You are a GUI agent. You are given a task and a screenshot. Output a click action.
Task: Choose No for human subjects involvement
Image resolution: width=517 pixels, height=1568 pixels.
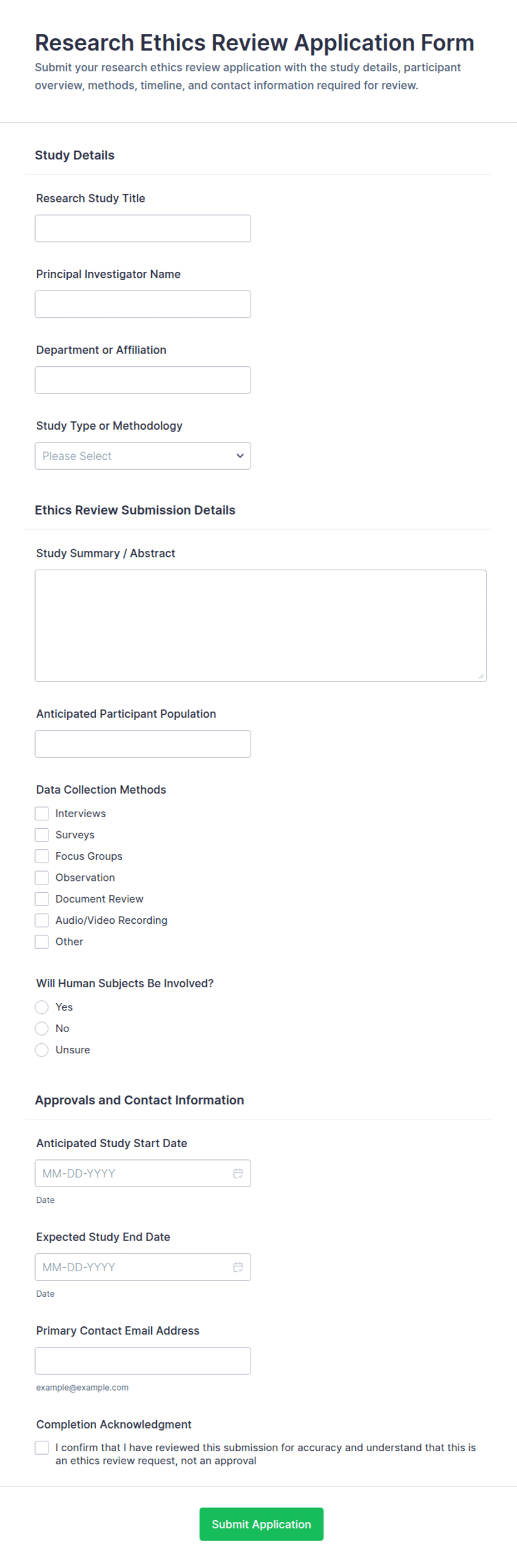point(41,1028)
